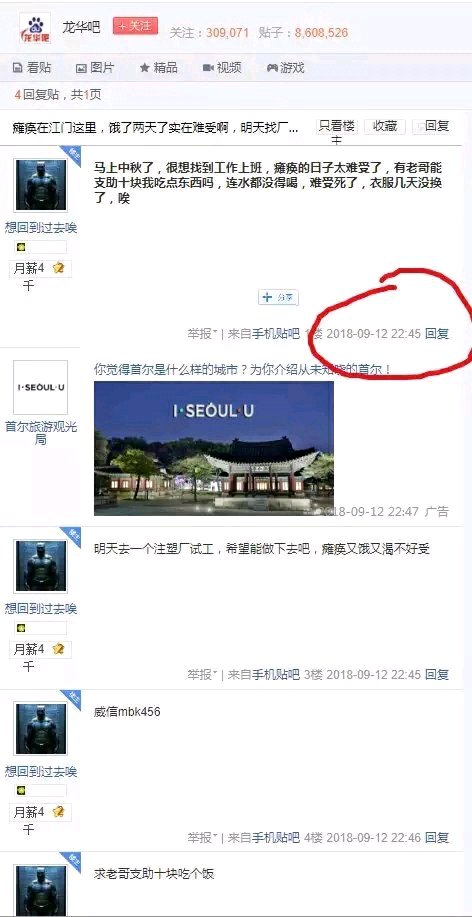This screenshot has height=917, width=472.
Task: Follow the forum with +关注 button
Action: coord(135,26)
